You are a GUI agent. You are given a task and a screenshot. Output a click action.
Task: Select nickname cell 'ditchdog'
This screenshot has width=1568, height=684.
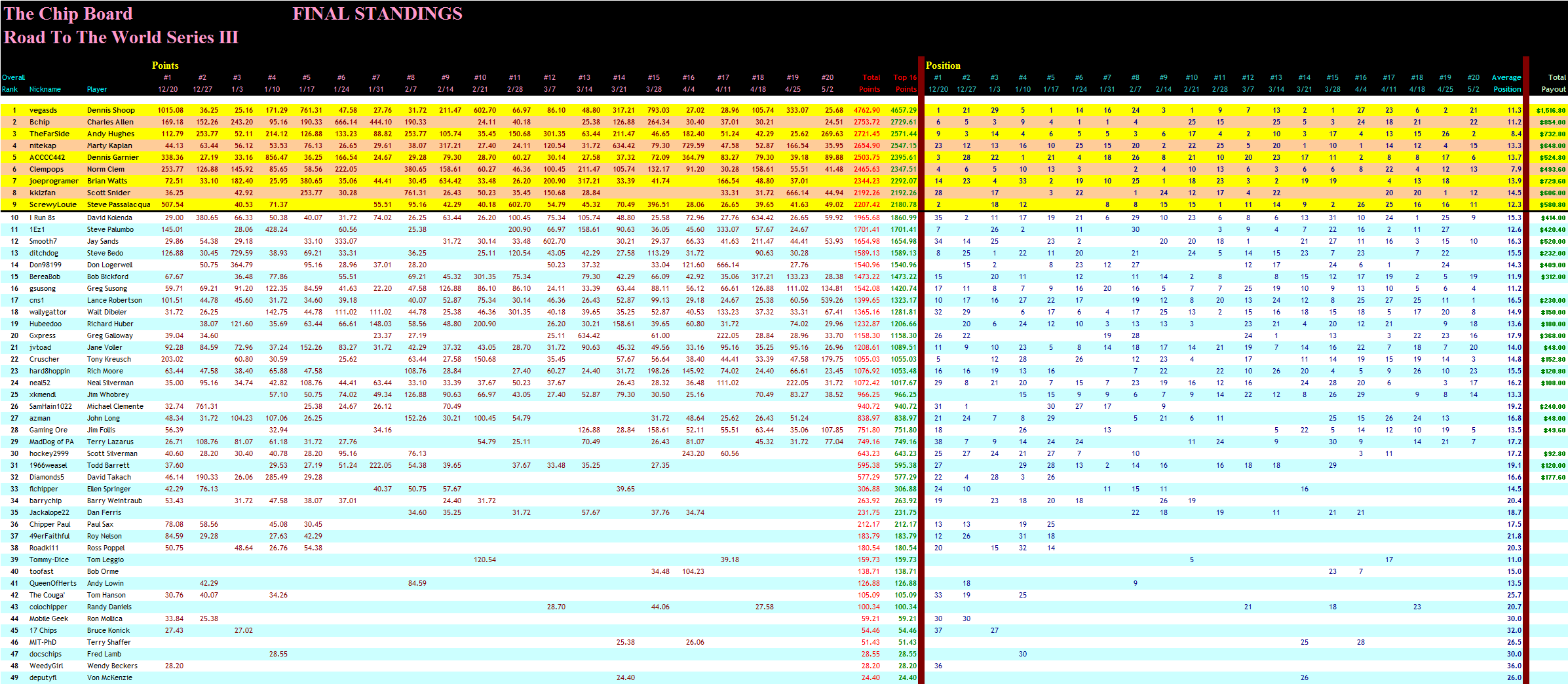tap(44, 254)
